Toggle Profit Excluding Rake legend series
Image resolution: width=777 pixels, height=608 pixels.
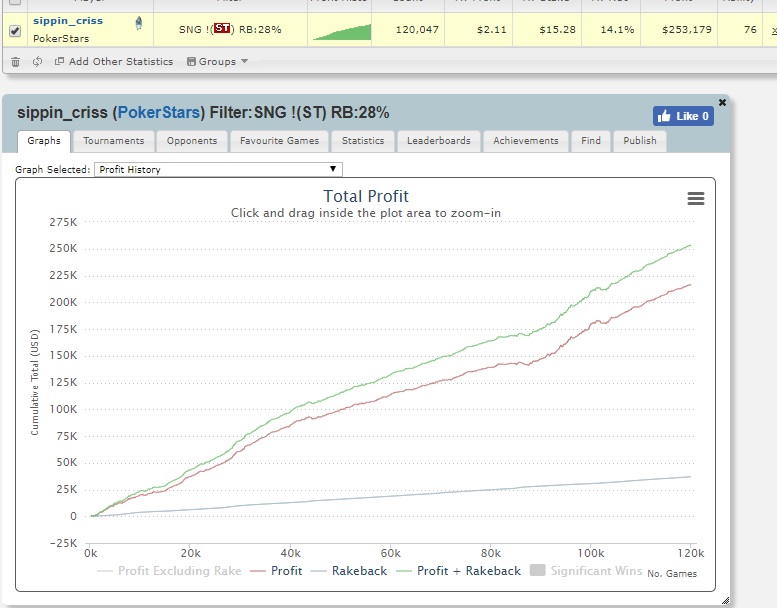click(169, 571)
